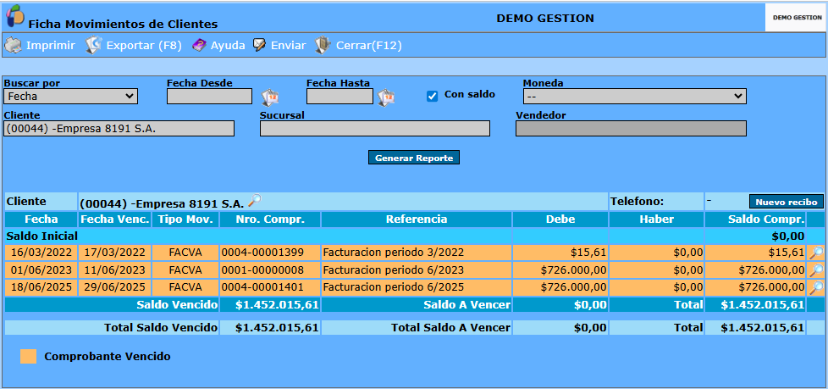The image size is (828, 389).
Task: Click the application logo icon top left
Action: click(x=15, y=15)
